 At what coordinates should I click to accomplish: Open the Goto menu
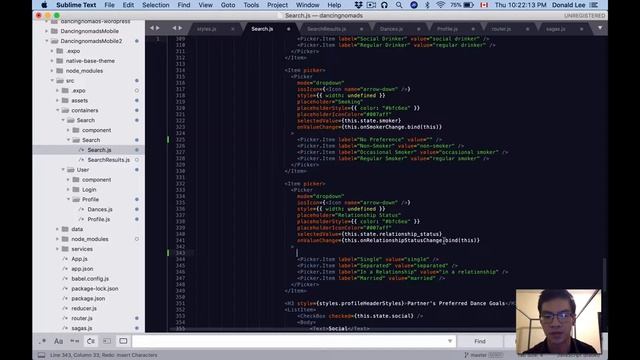click(228, 5)
